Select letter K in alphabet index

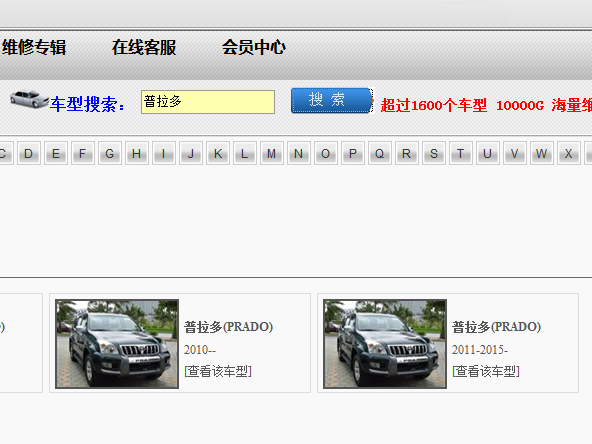(x=218, y=153)
